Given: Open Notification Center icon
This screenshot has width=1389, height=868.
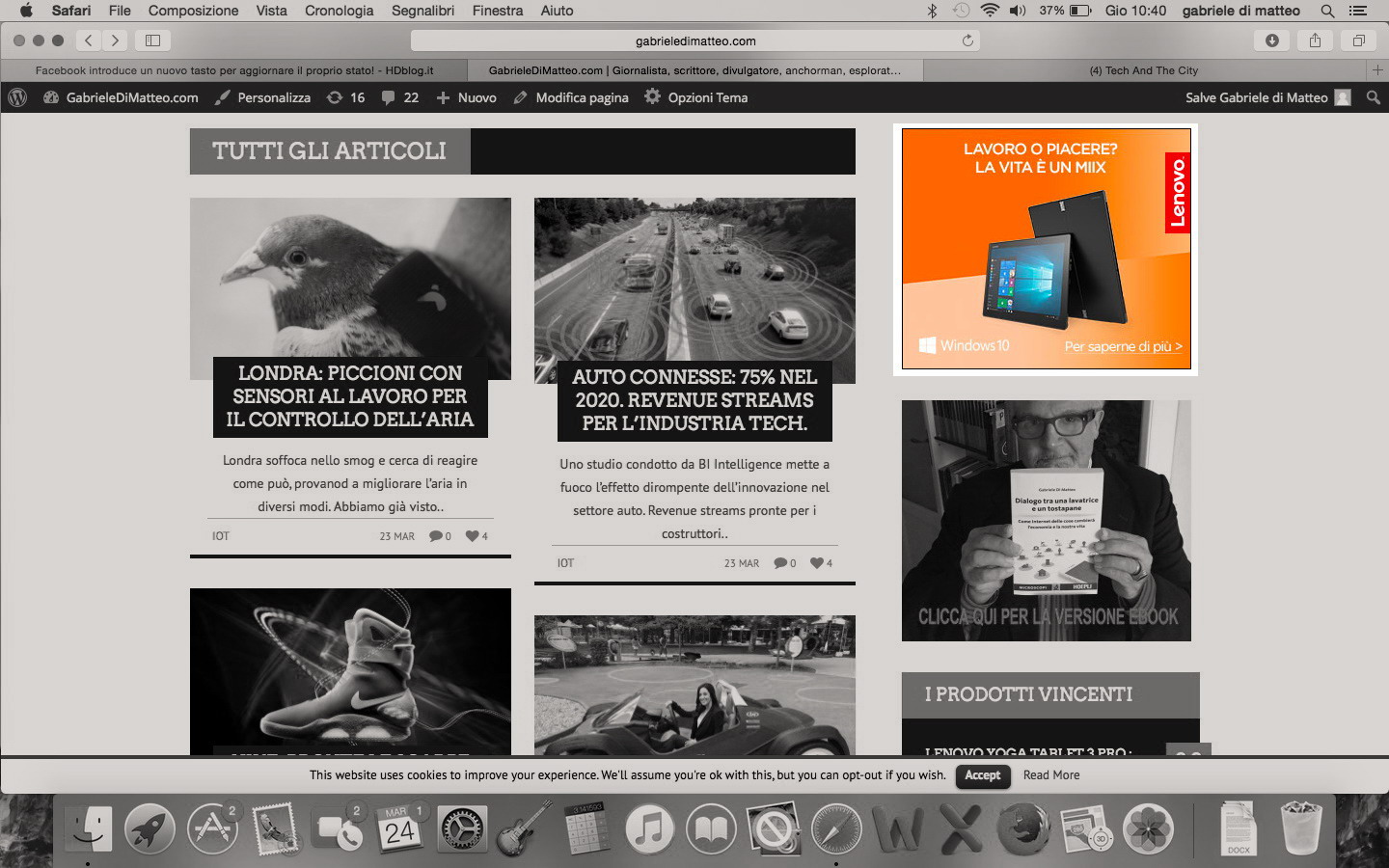Looking at the screenshot, I should click(x=1358, y=11).
